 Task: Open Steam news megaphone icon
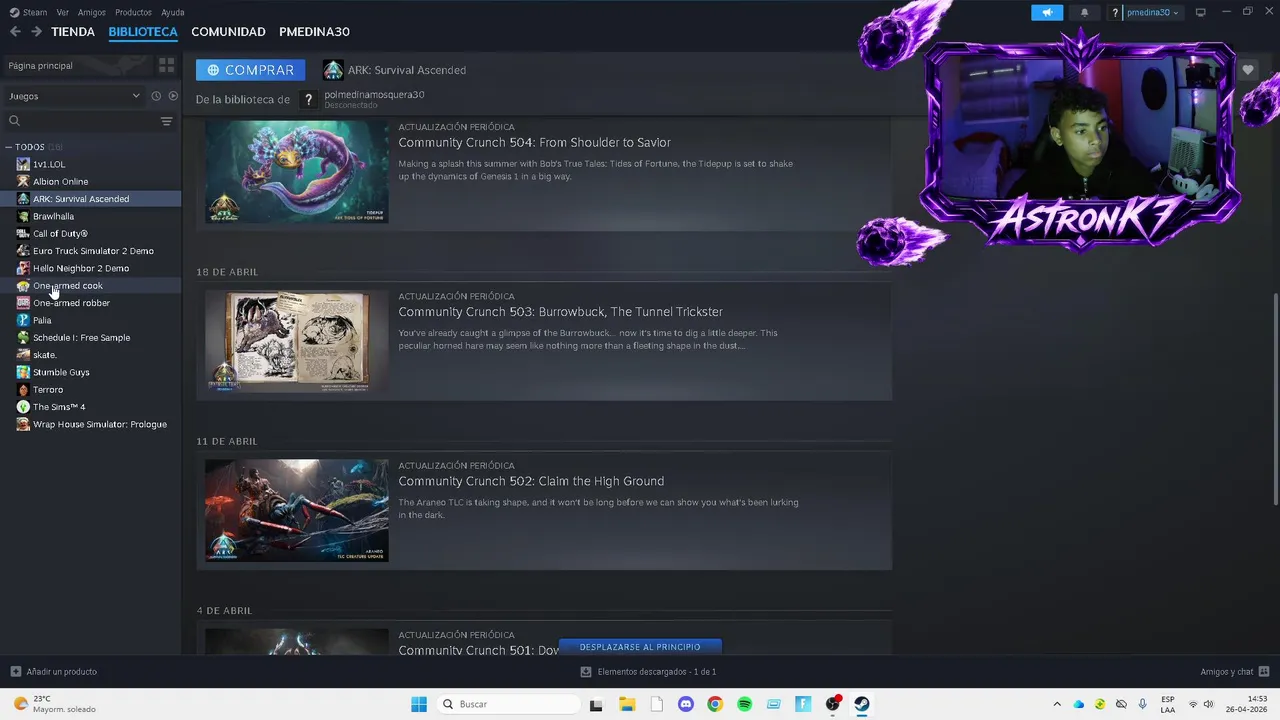1047,12
